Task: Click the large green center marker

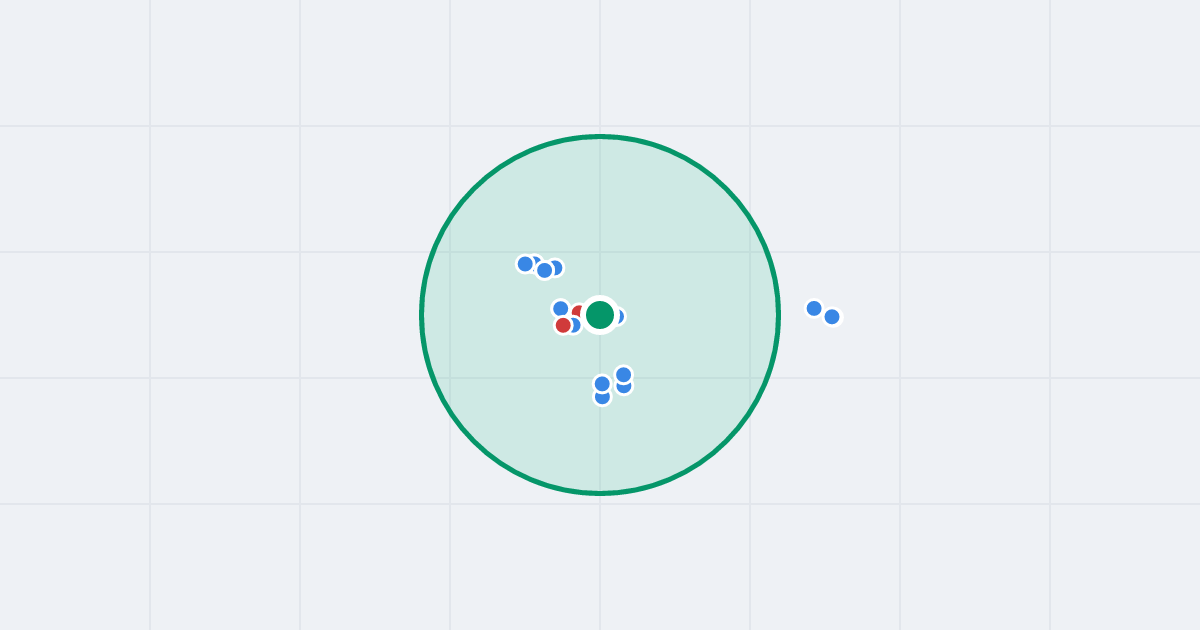Action: coord(600,315)
